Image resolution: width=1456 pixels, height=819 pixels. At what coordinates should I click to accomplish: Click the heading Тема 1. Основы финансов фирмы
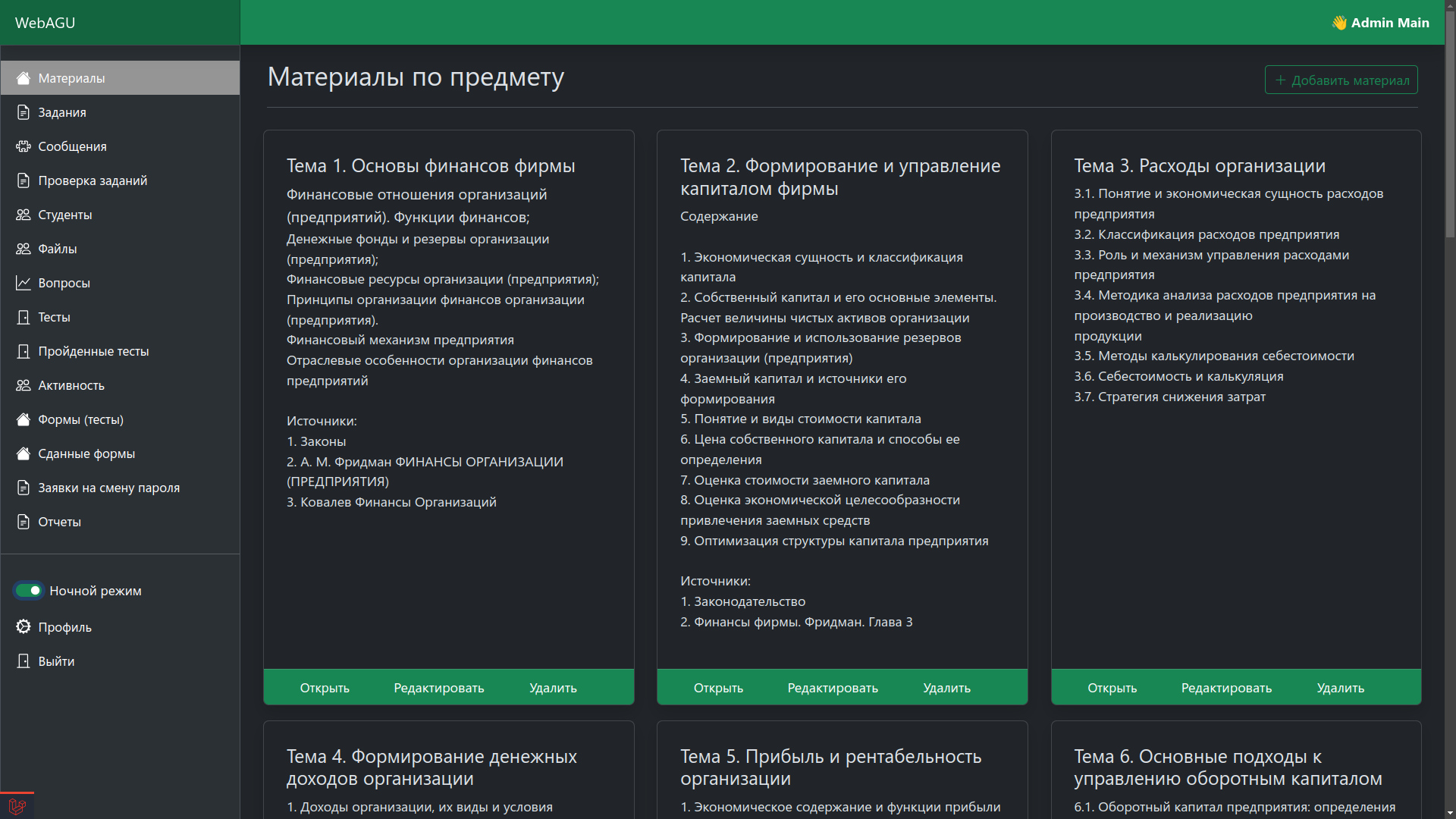pos(431,166)
